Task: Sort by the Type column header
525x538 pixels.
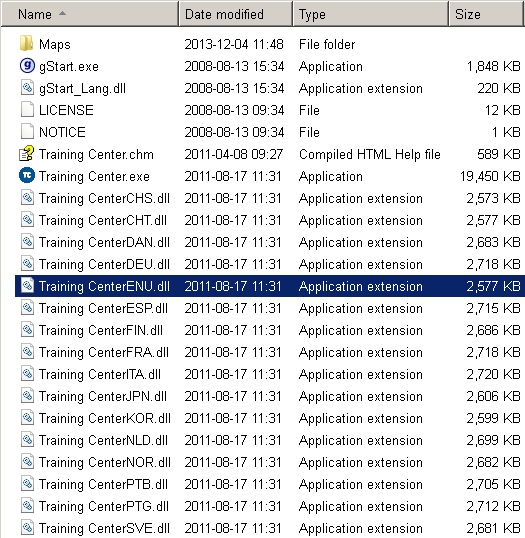Action: pyautogui.click(x=371, y=14)
